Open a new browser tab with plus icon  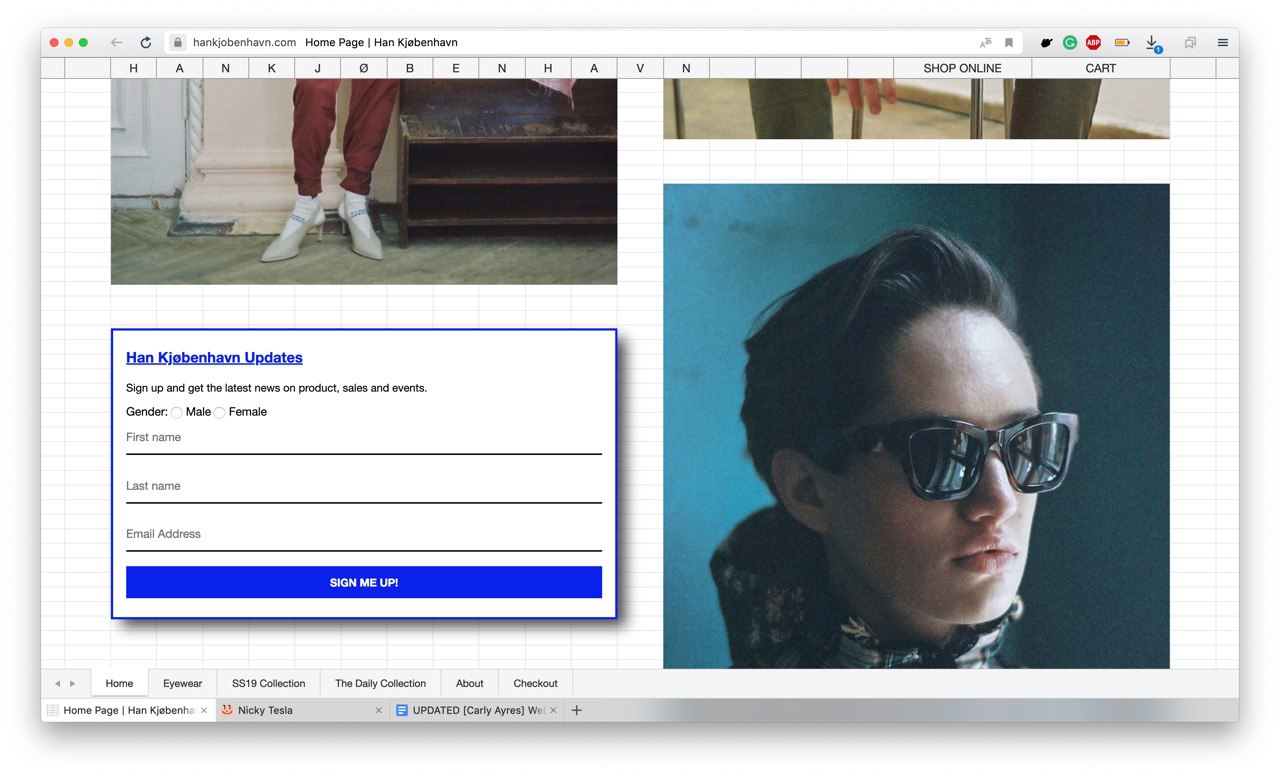click(x=576, y=710)
